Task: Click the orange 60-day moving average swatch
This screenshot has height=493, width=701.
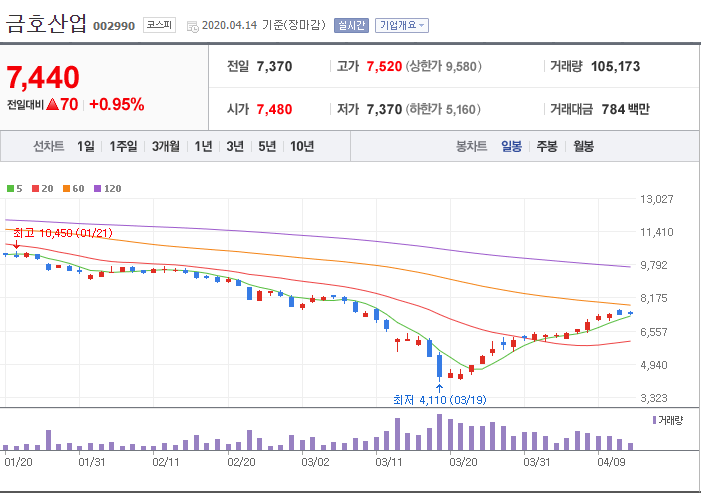Action: 67,189
